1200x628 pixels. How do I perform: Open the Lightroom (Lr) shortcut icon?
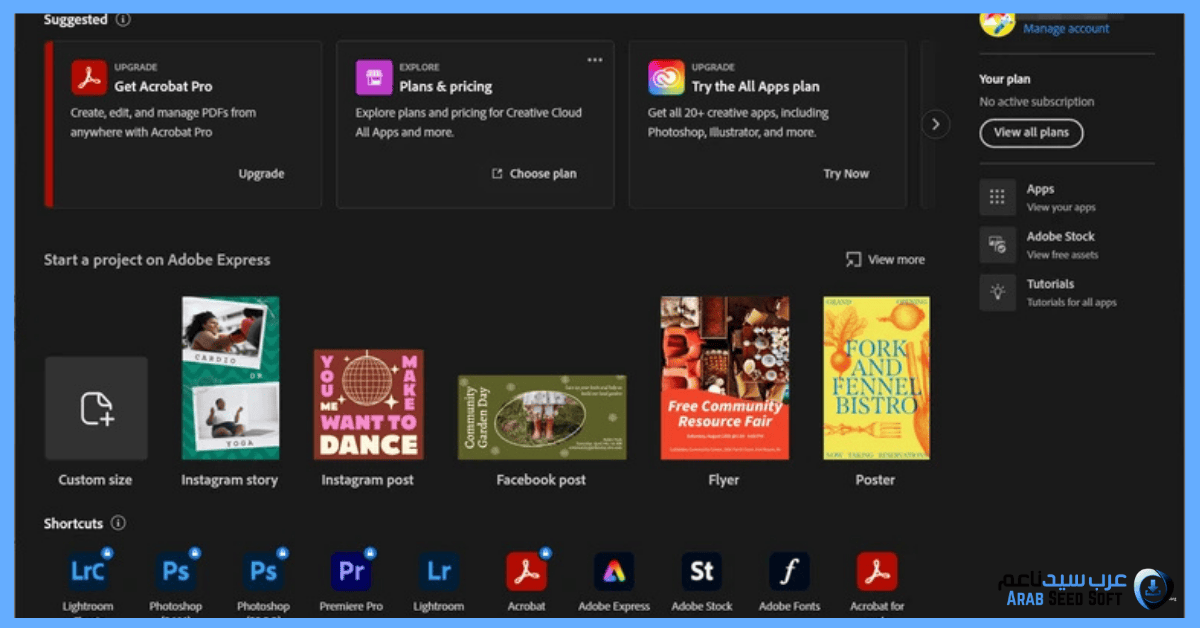(x=438, y=571)
